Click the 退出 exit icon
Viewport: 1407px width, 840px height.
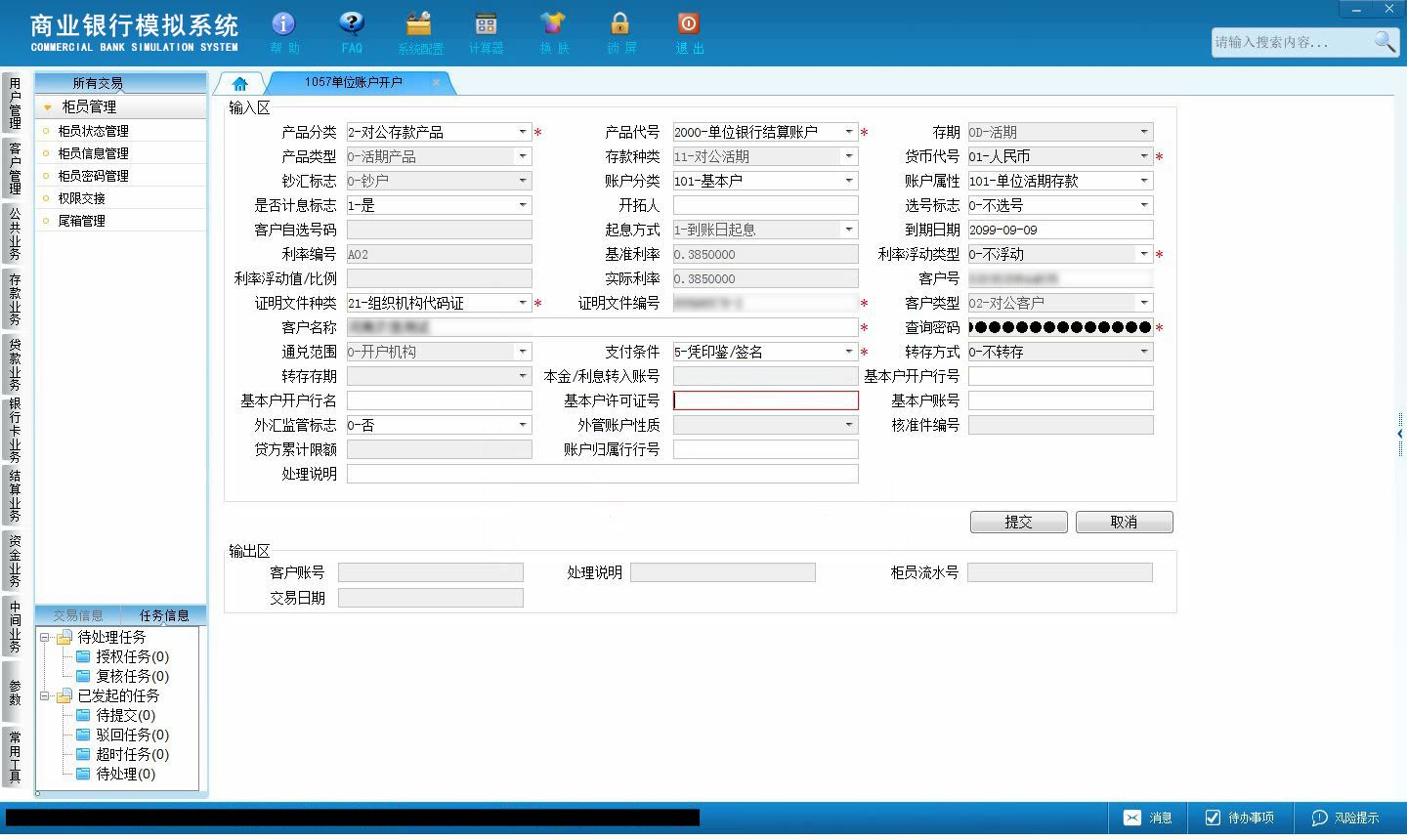[x=688, y=23]
